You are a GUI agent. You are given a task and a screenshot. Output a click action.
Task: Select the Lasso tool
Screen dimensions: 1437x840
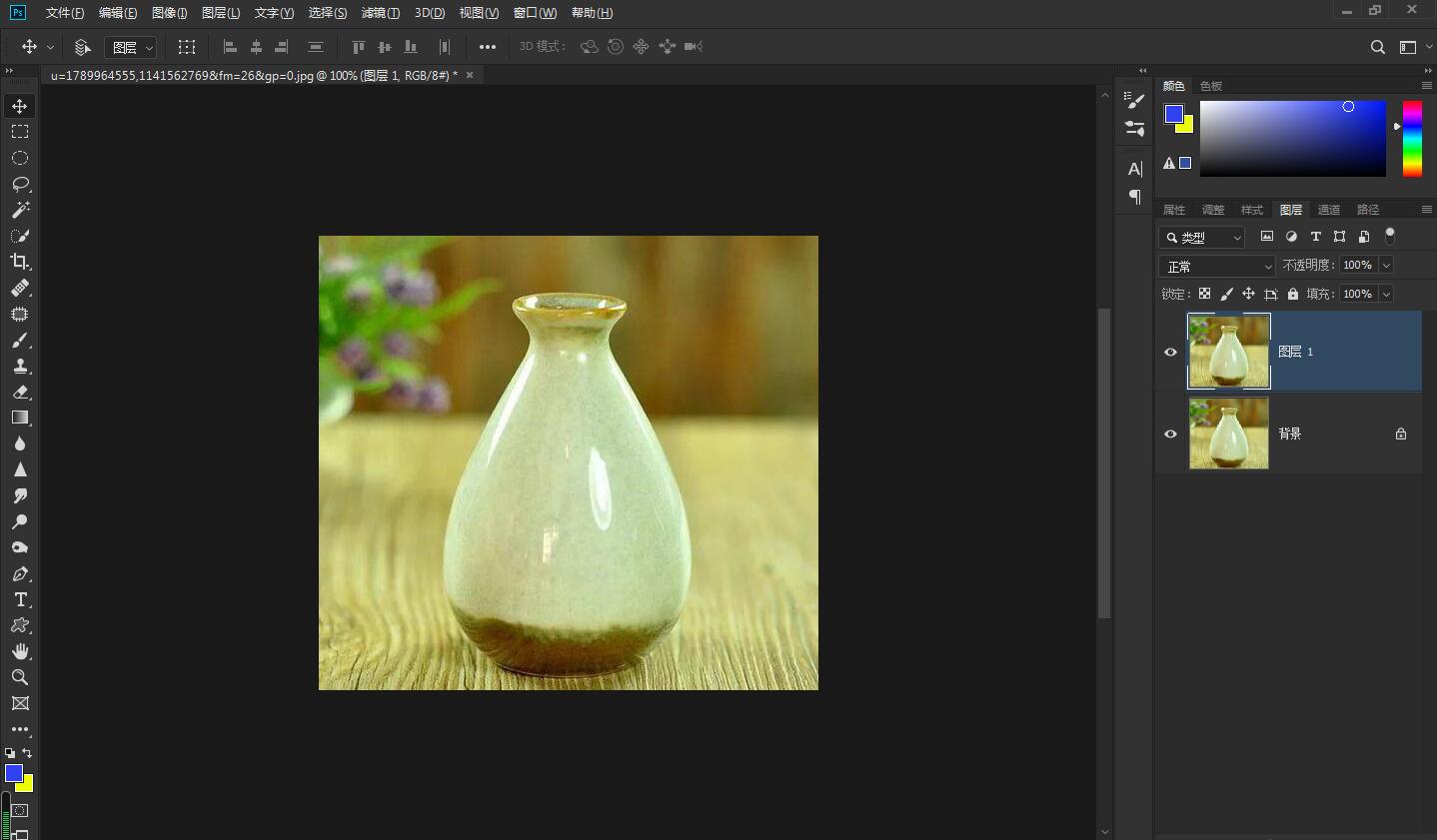(20, 184)
